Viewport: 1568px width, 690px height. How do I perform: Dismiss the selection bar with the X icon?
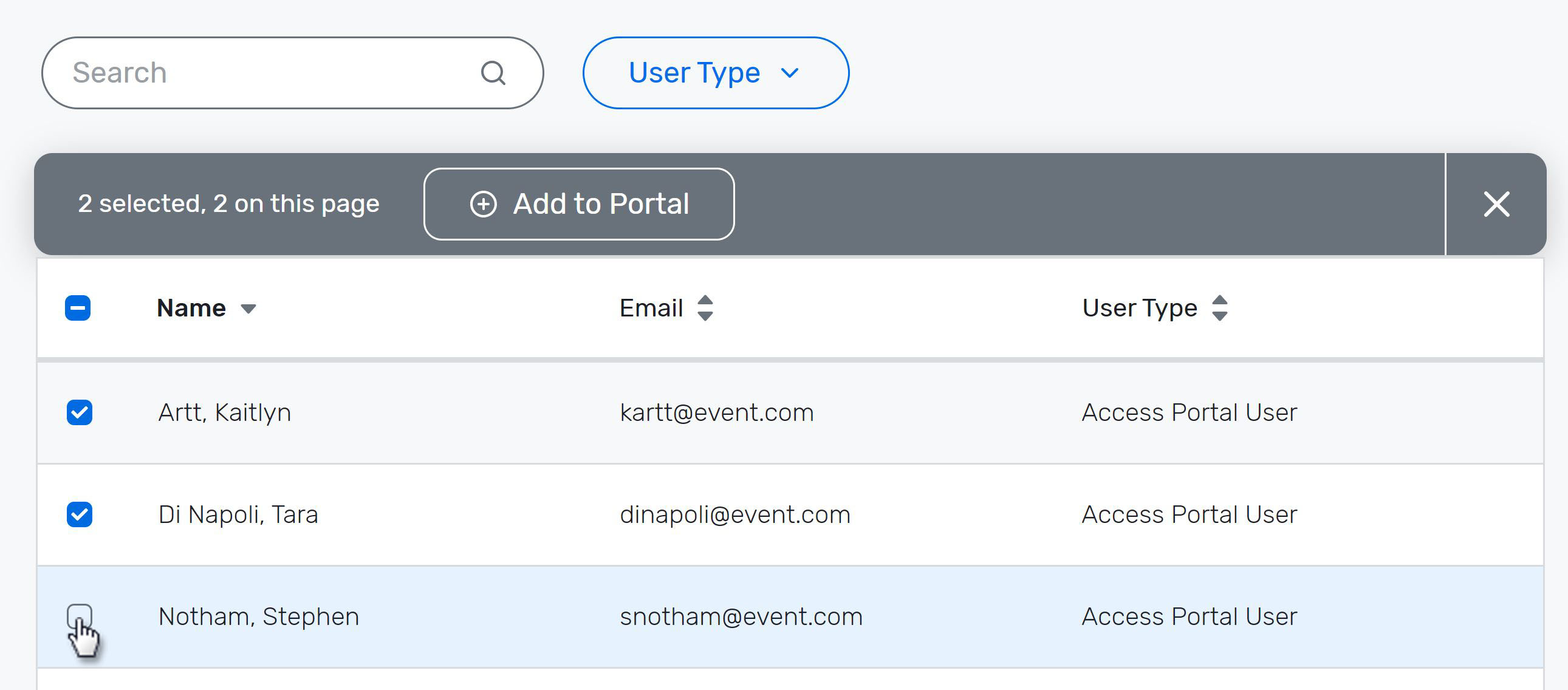1496,205
